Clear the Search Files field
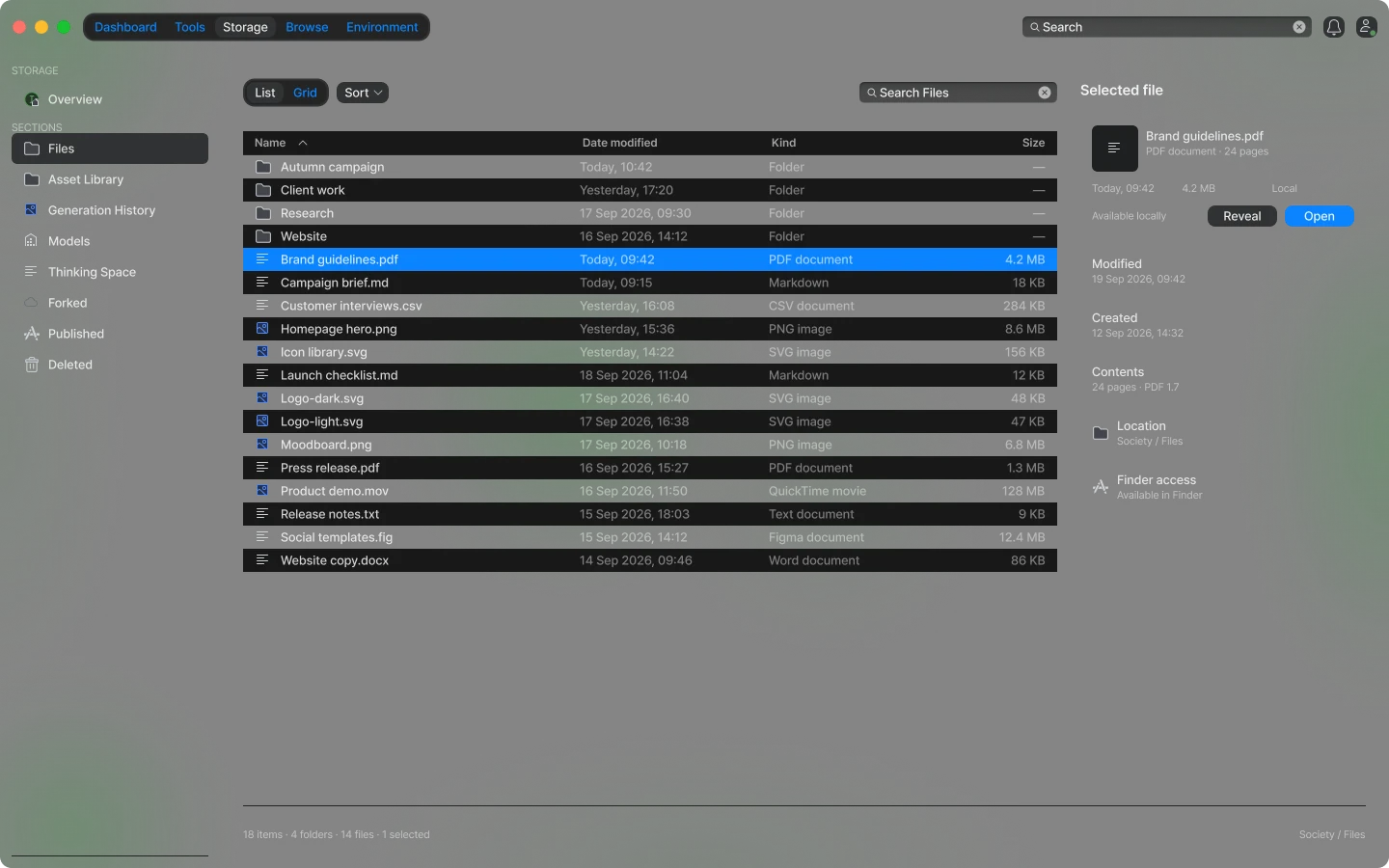1389x868 pixels. pos(1045,93)
